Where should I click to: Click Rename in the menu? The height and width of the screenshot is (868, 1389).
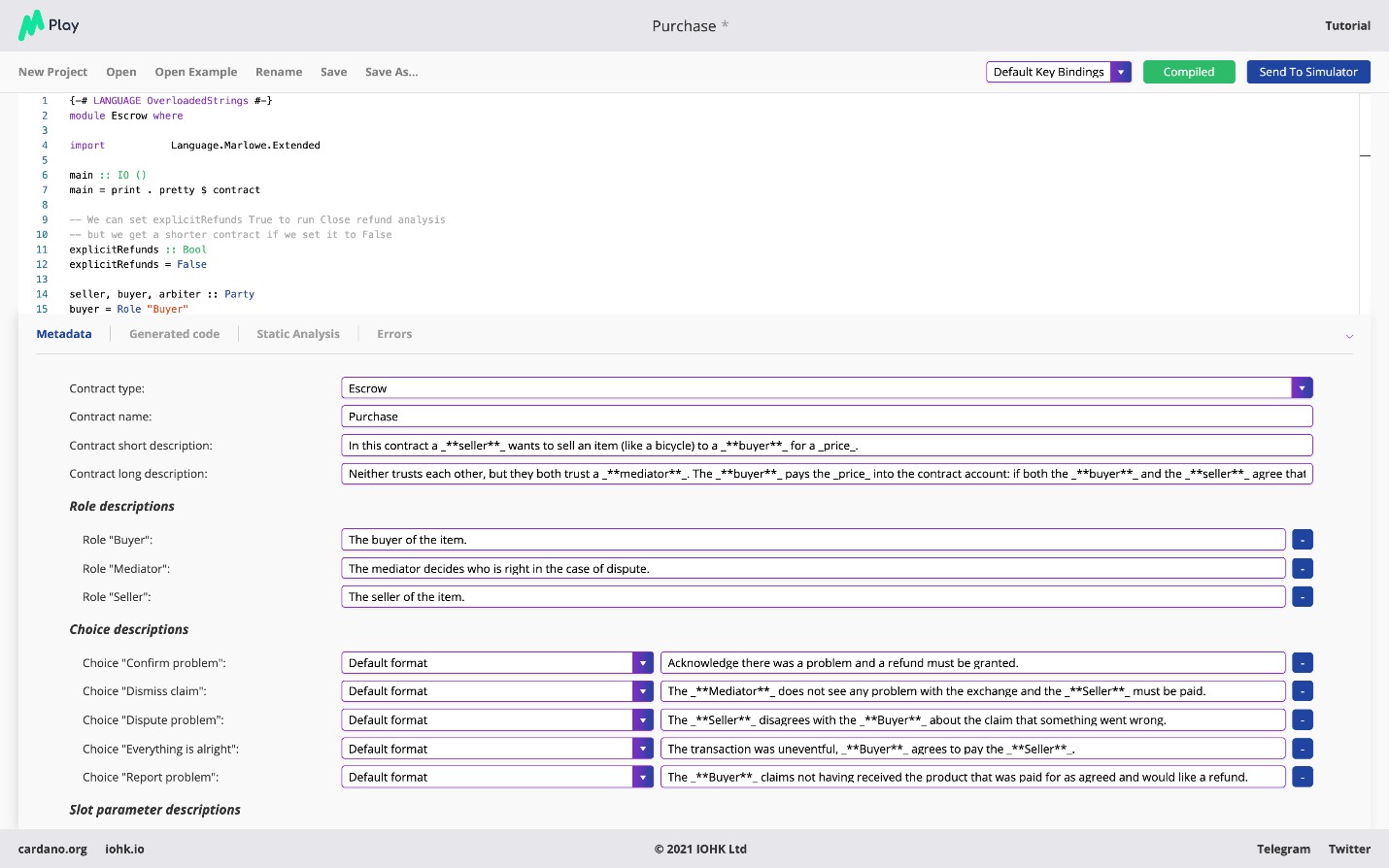[279, 72]
